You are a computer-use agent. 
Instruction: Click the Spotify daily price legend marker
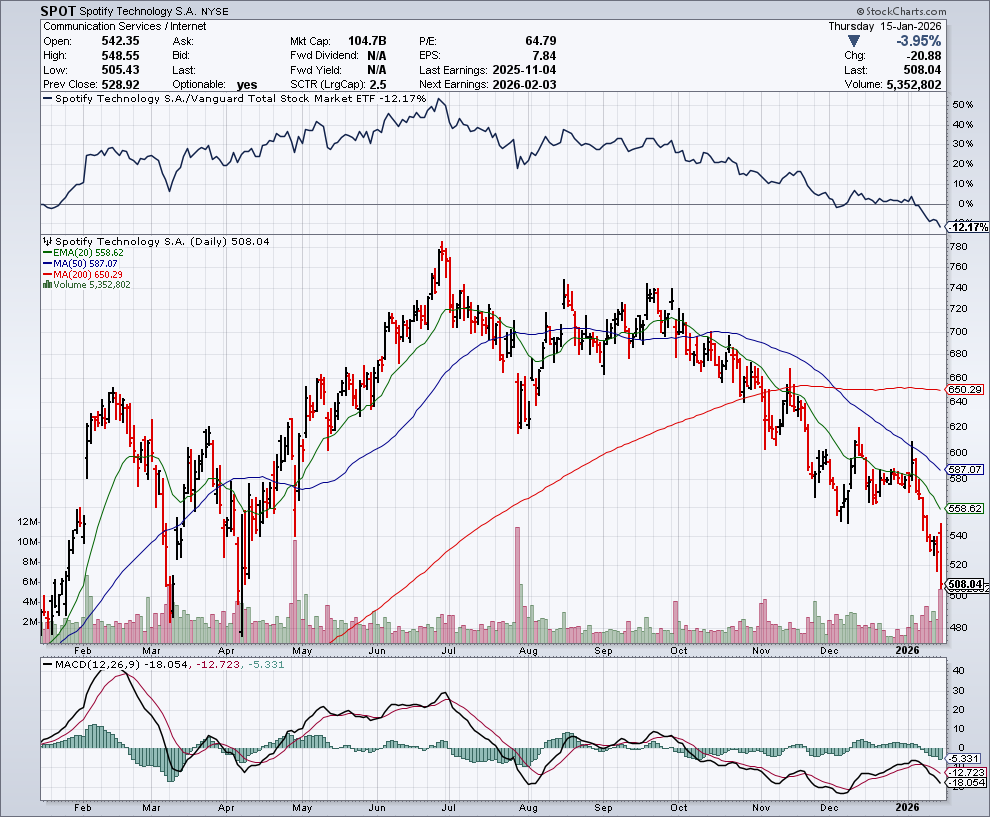click(x=45, y=241)
